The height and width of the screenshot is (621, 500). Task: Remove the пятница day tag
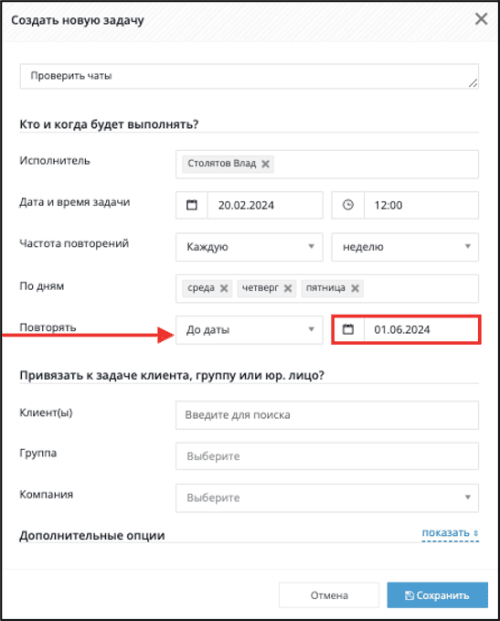coord(355,288)
